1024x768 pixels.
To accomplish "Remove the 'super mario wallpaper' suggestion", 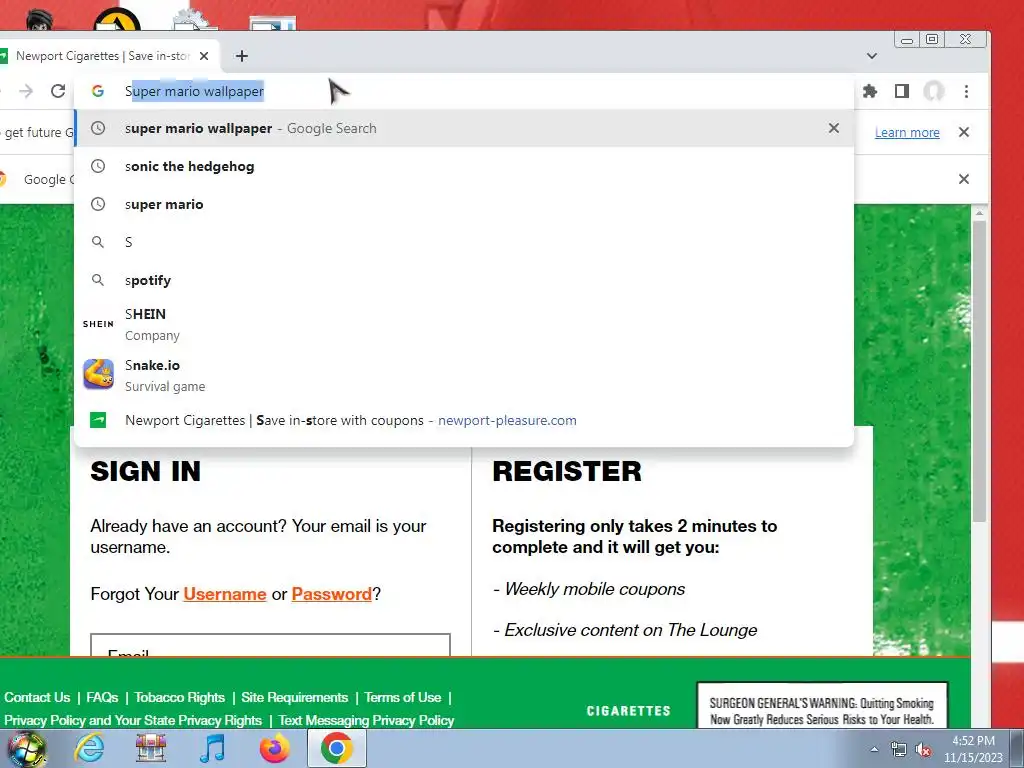I will [x=833, y=128].
